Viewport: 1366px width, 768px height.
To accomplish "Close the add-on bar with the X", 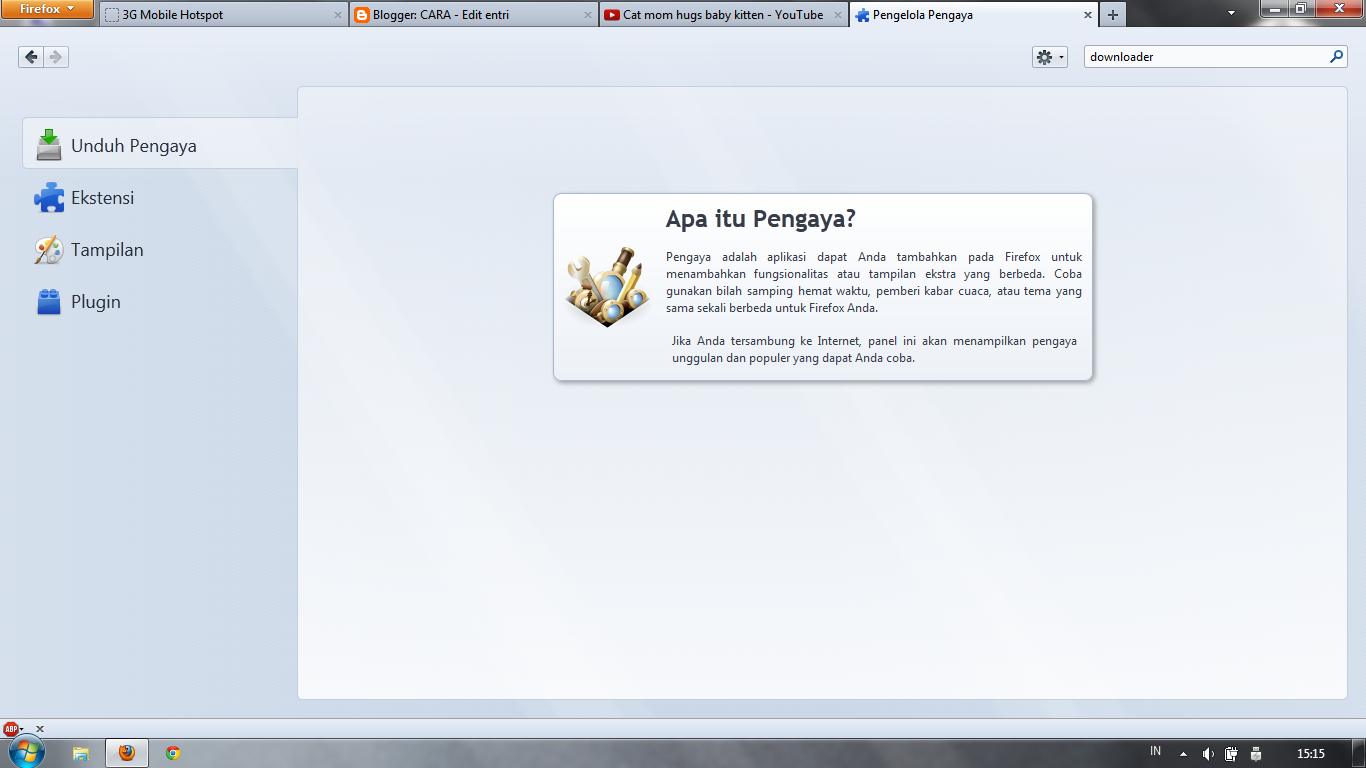I will point(40,729).
